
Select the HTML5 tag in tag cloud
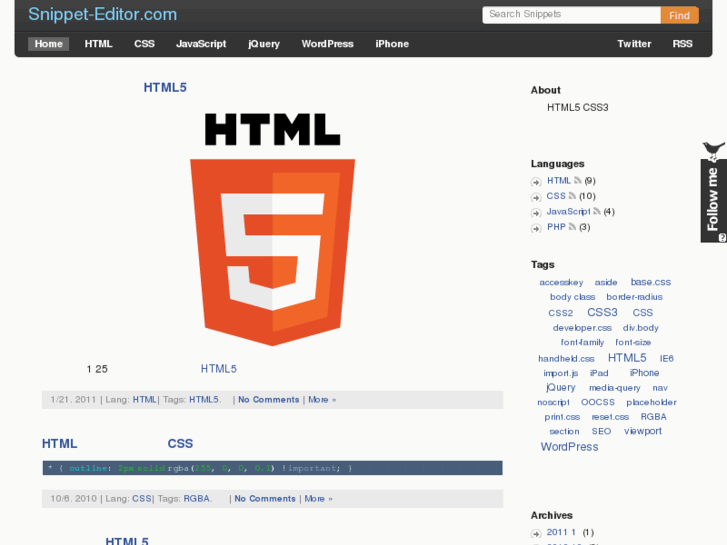(x=627, y=358)
